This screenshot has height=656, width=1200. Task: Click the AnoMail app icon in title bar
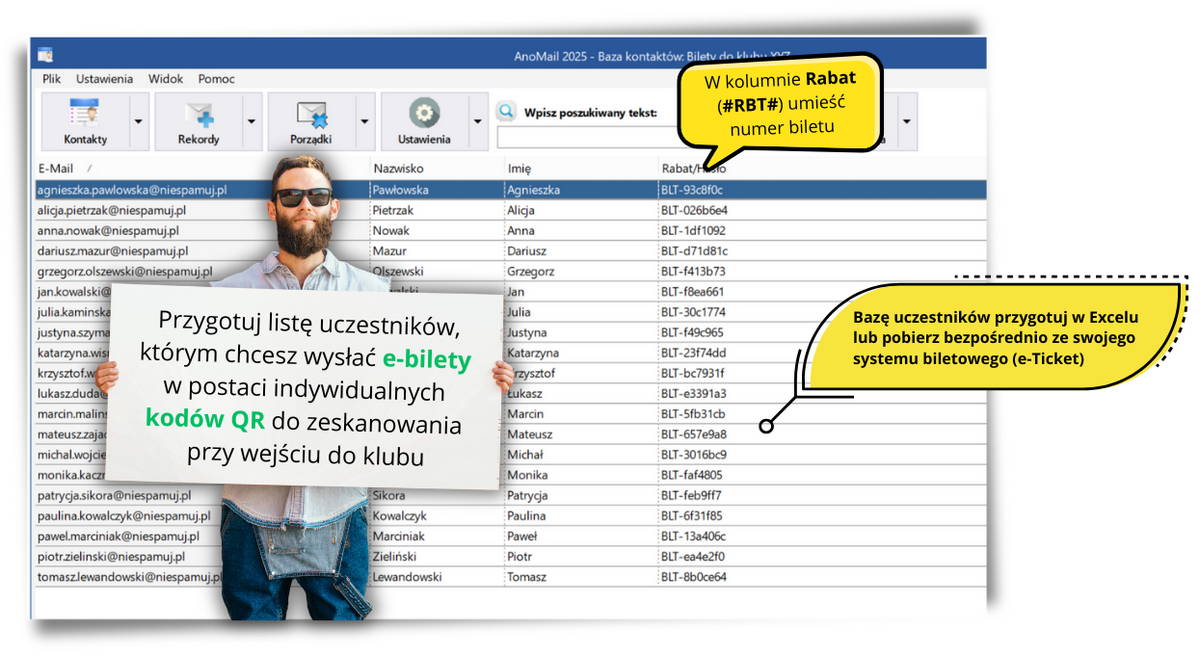pyautogui.click(x=45, y=55)
